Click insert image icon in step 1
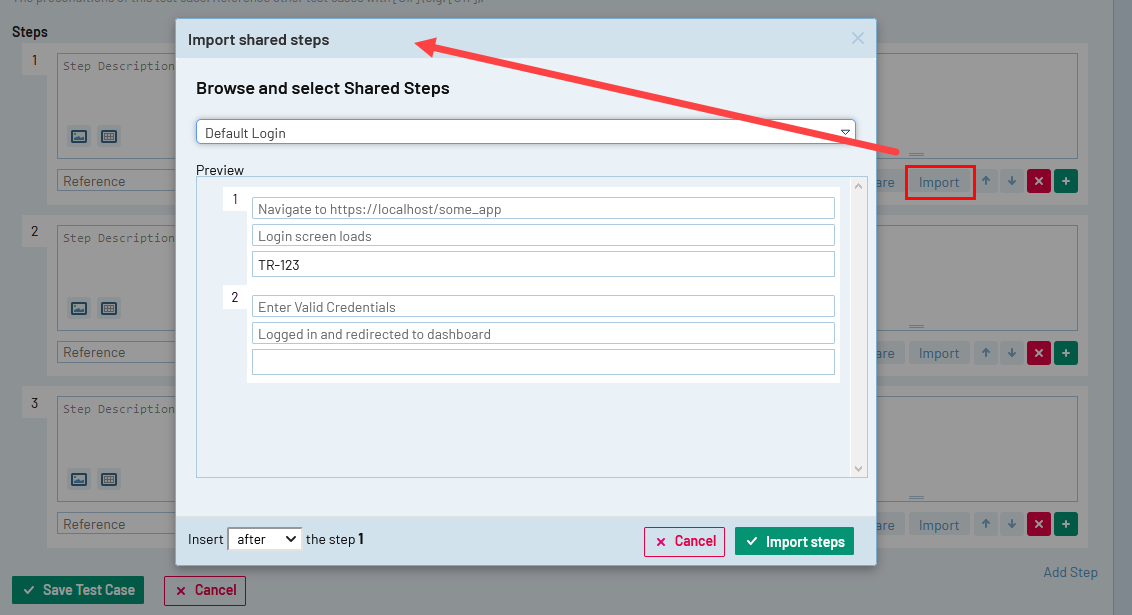 pos(79,136)
